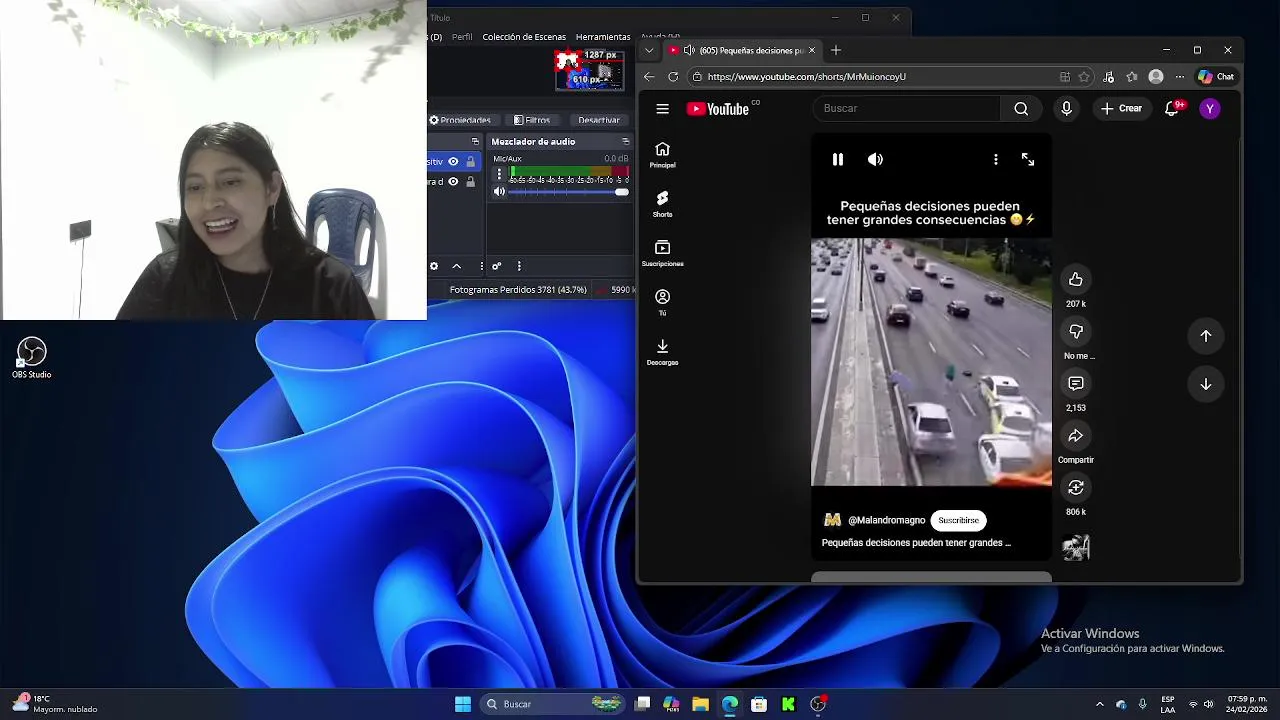Expand the Short to fullscreen
1280x720 pixels.
click(x=1027, y=160)
